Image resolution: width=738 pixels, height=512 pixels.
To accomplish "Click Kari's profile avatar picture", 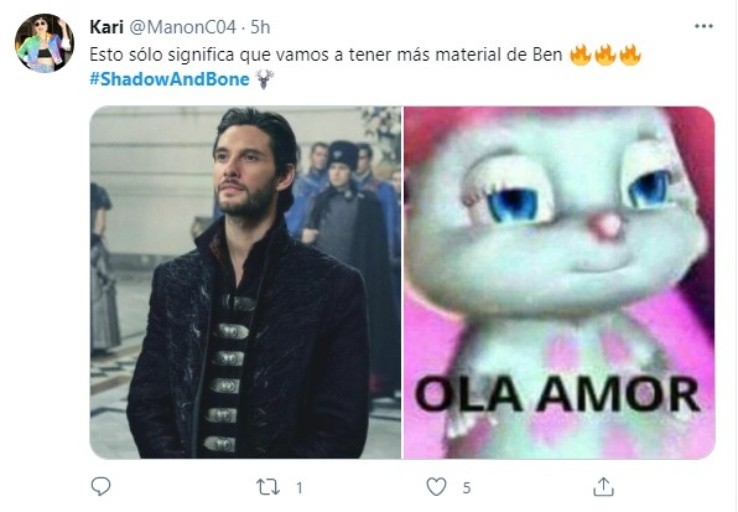I will (44, 43).
